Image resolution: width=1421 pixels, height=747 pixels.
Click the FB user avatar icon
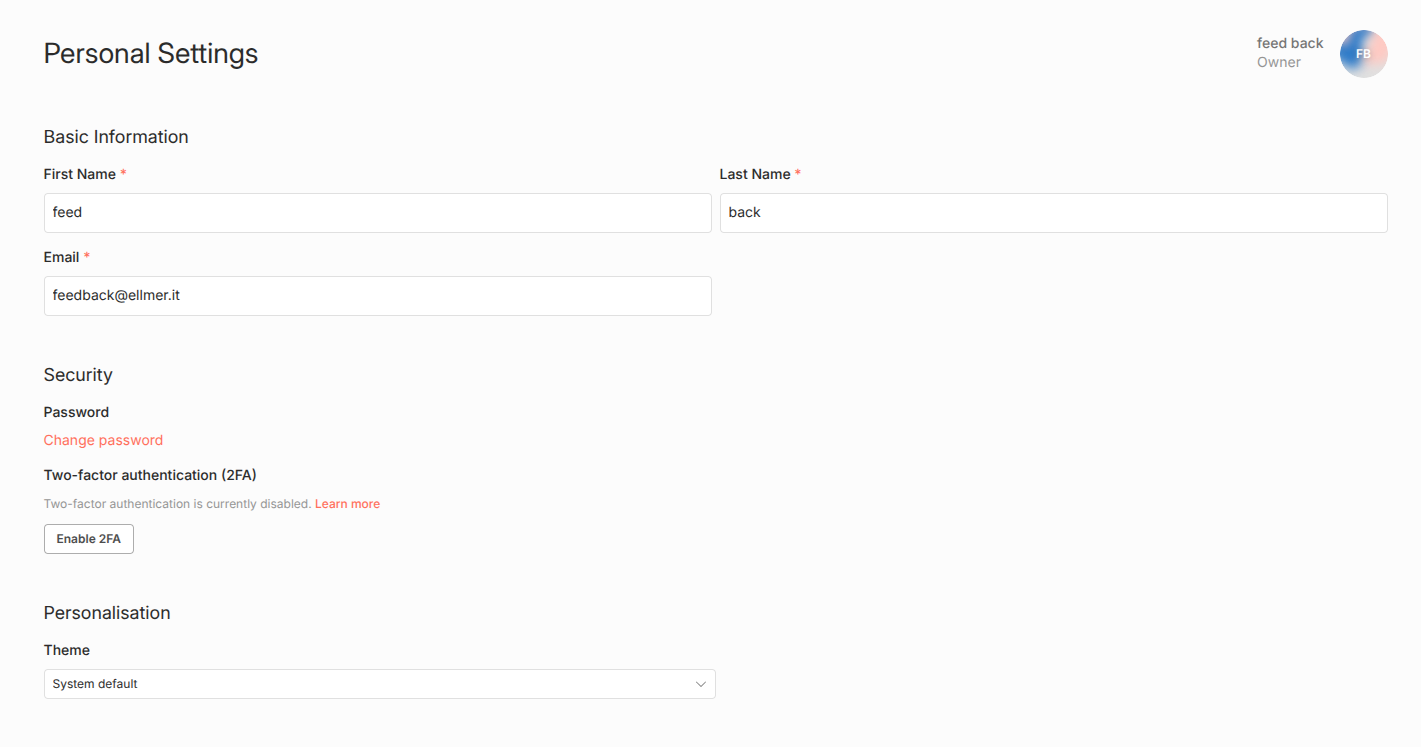click(1363, 54)
